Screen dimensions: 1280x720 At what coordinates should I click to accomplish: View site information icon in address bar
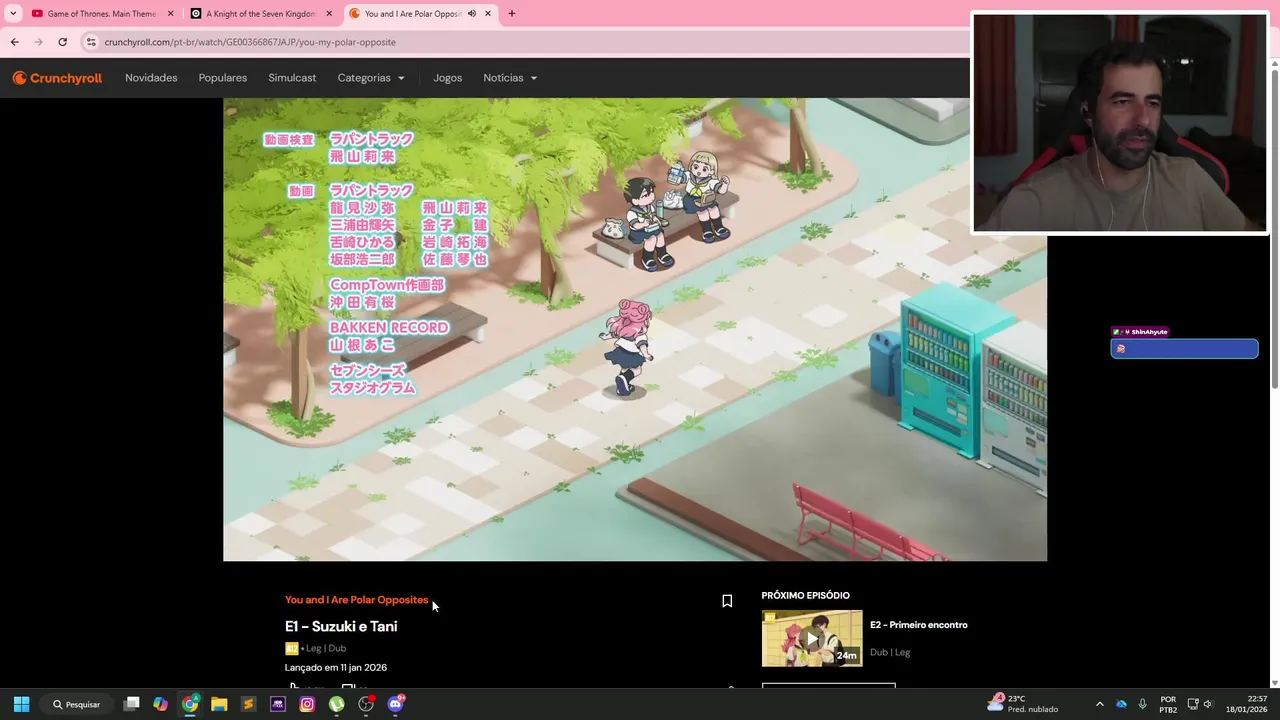point(91,42)
